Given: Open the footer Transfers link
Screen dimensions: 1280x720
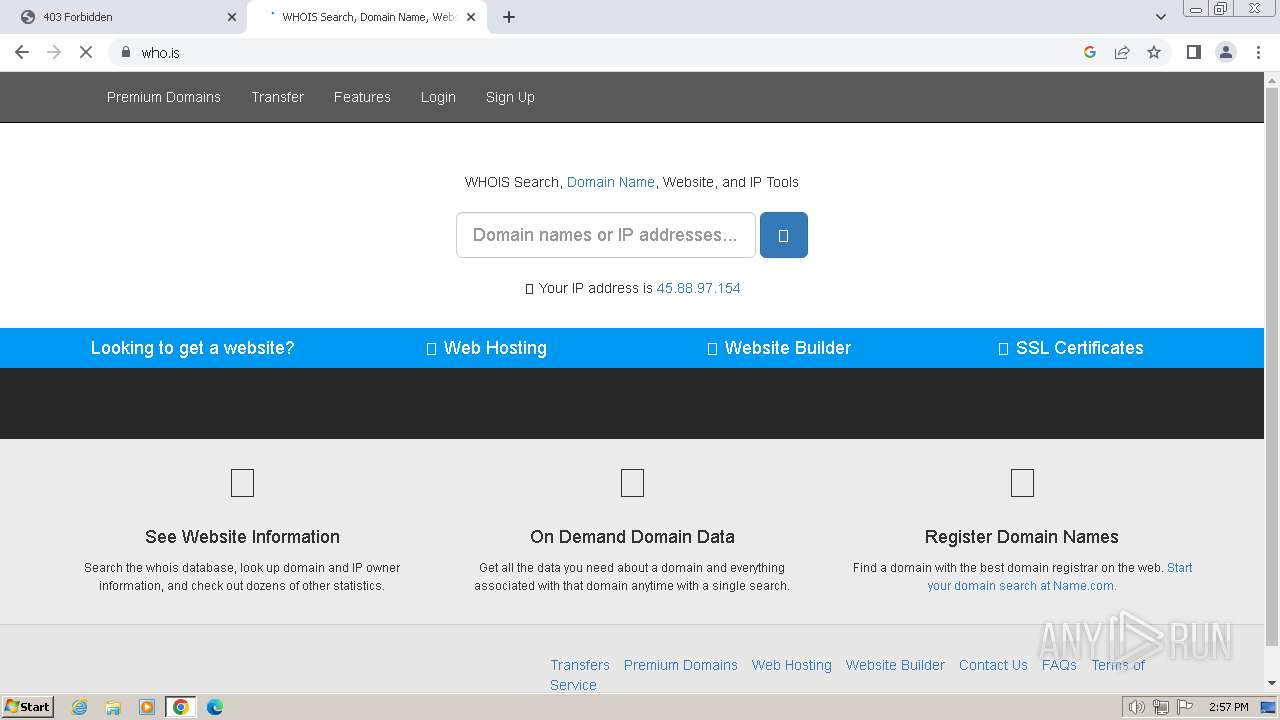Looking at the screenshot, I should pyautogui.click(x=580, y=665).
